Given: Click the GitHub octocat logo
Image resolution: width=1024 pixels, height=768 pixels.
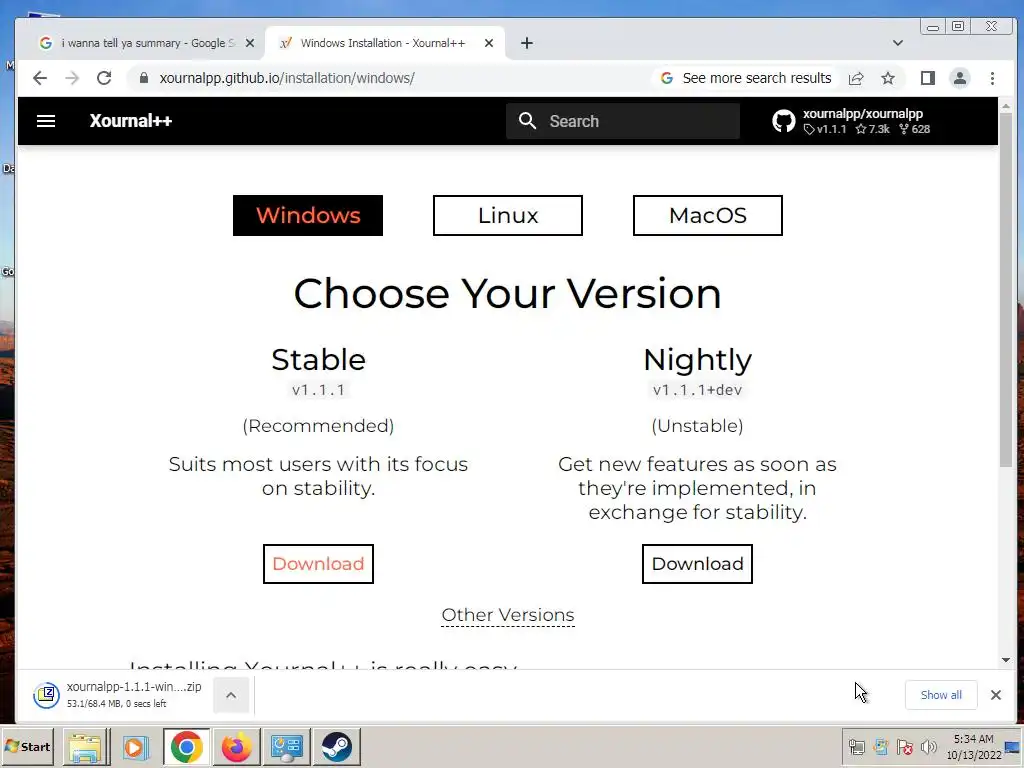Looking at the screenshot, I should tap(784, 121).
